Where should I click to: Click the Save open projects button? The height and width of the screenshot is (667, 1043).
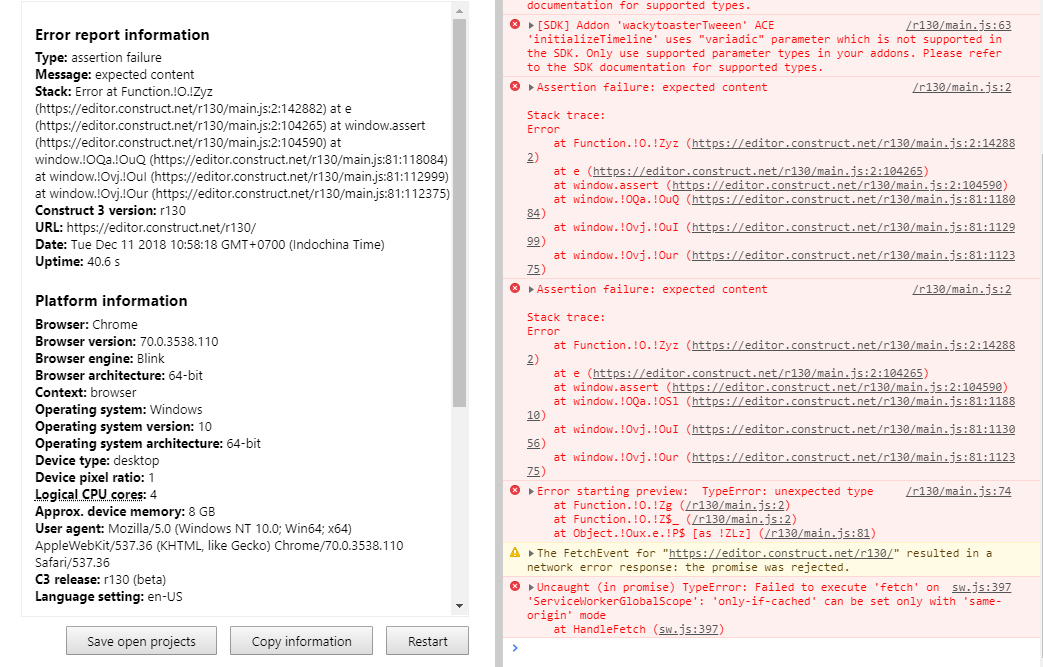coord(141,641)
